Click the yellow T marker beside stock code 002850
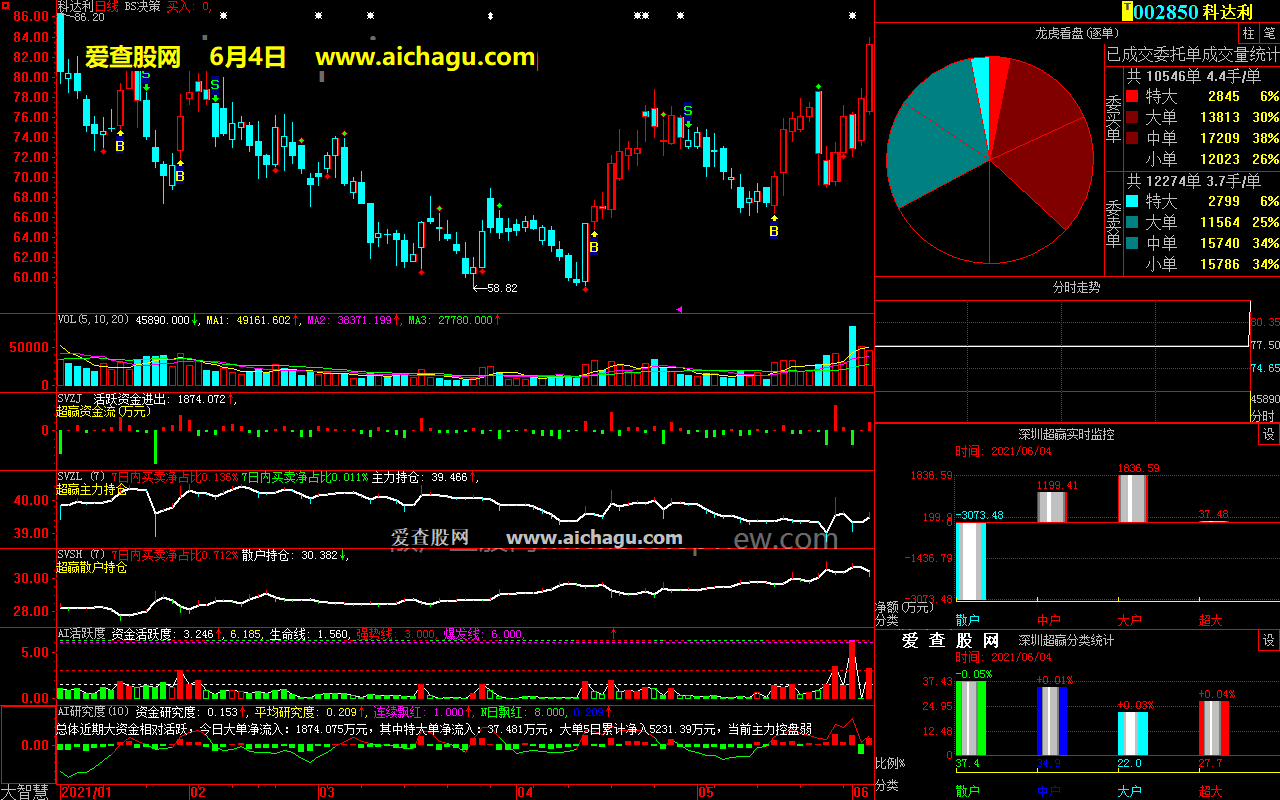The image size is (1280, 800). point(1128,11)
